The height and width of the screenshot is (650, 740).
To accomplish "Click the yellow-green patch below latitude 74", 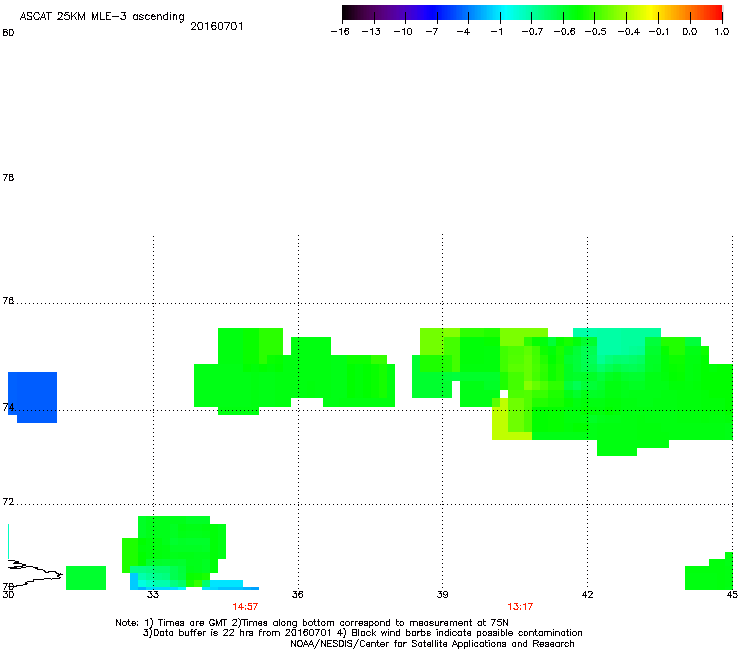I will click(511, 419).
